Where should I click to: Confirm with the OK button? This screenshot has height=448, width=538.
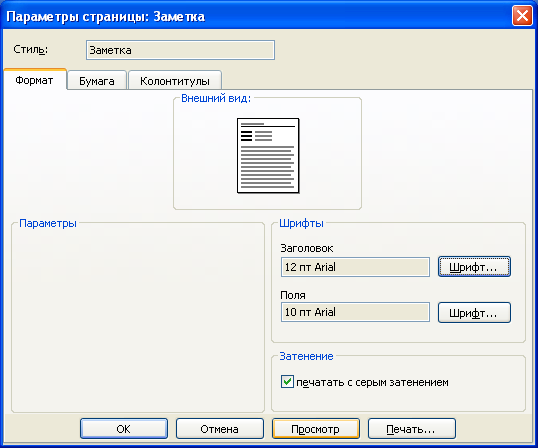coord(124,428)
